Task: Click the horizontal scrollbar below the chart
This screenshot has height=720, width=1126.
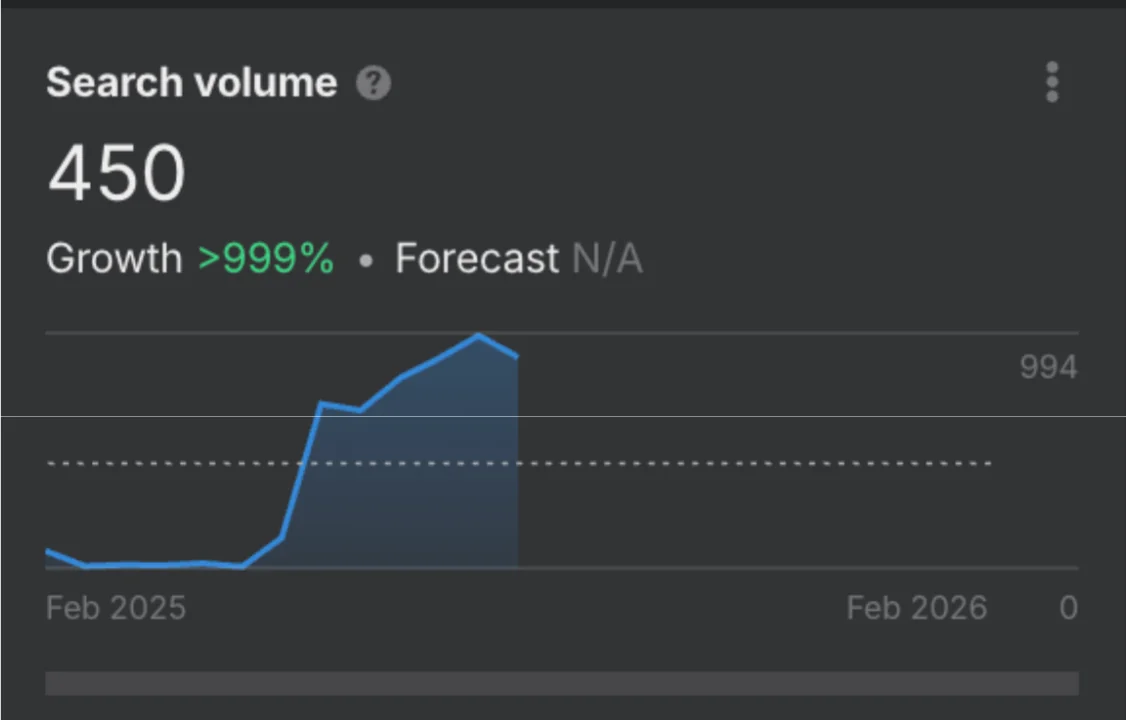Action: [x=562, y=683]
